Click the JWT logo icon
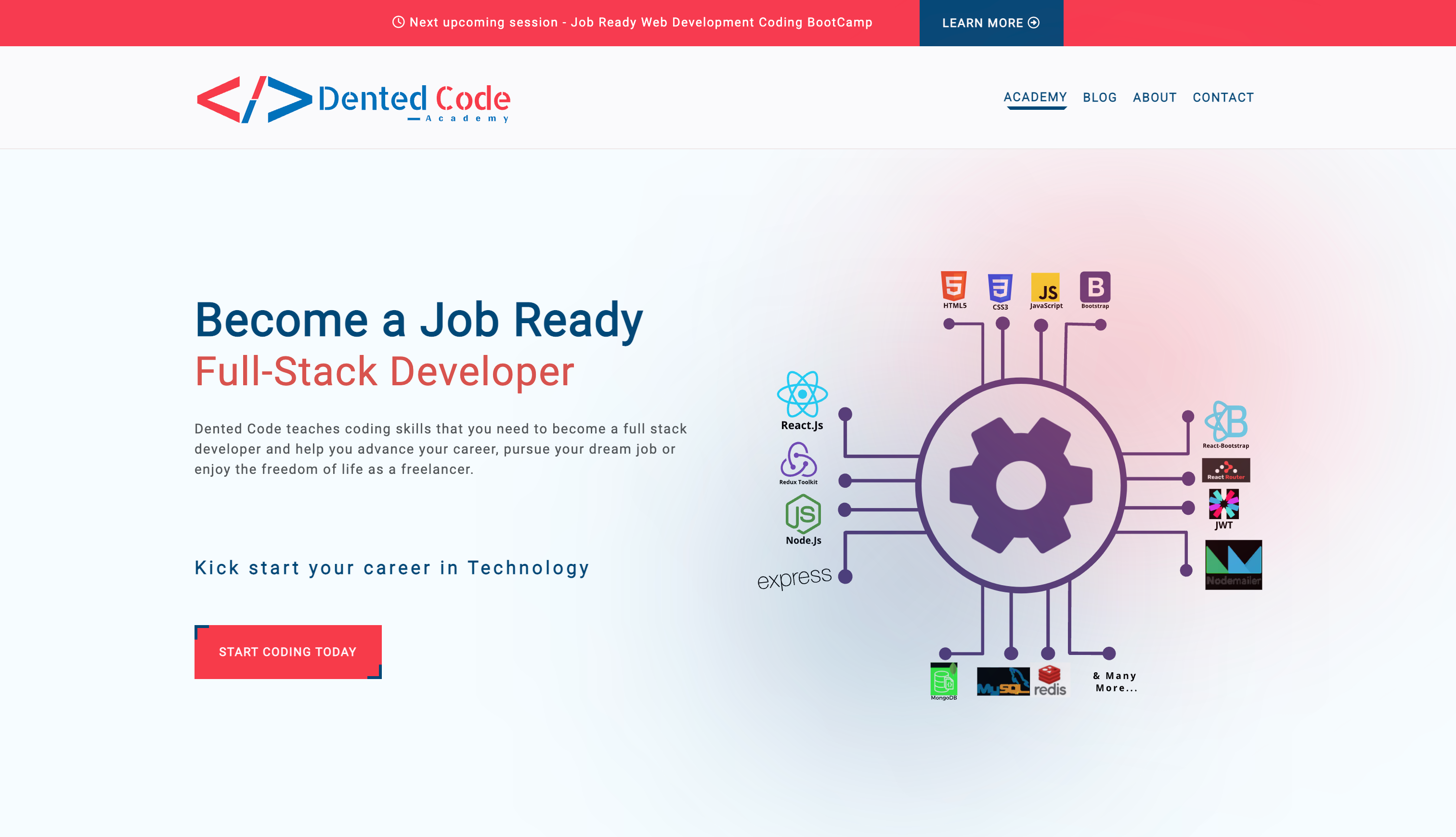Image resolution: width=1456 pixels, height=837 pixels. (1223, 504)
